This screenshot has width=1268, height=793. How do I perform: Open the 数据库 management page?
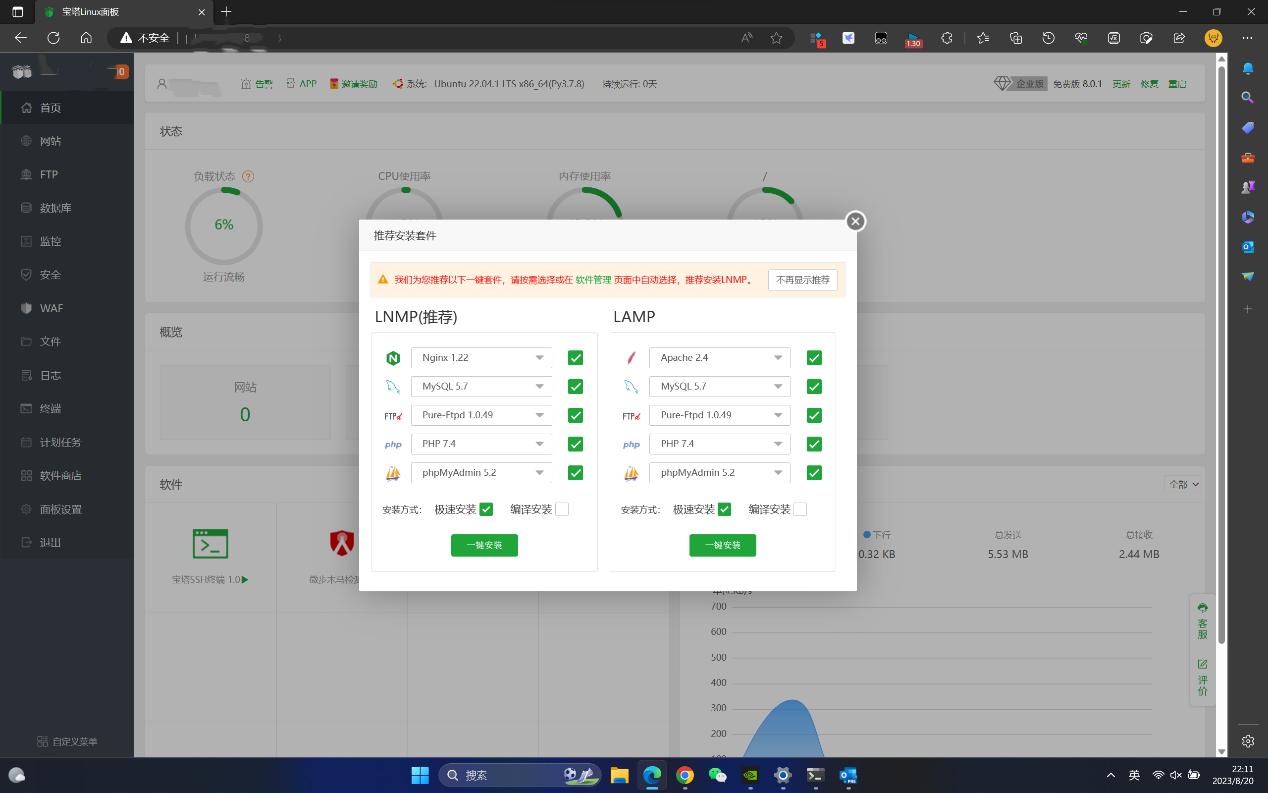(53, 207)
